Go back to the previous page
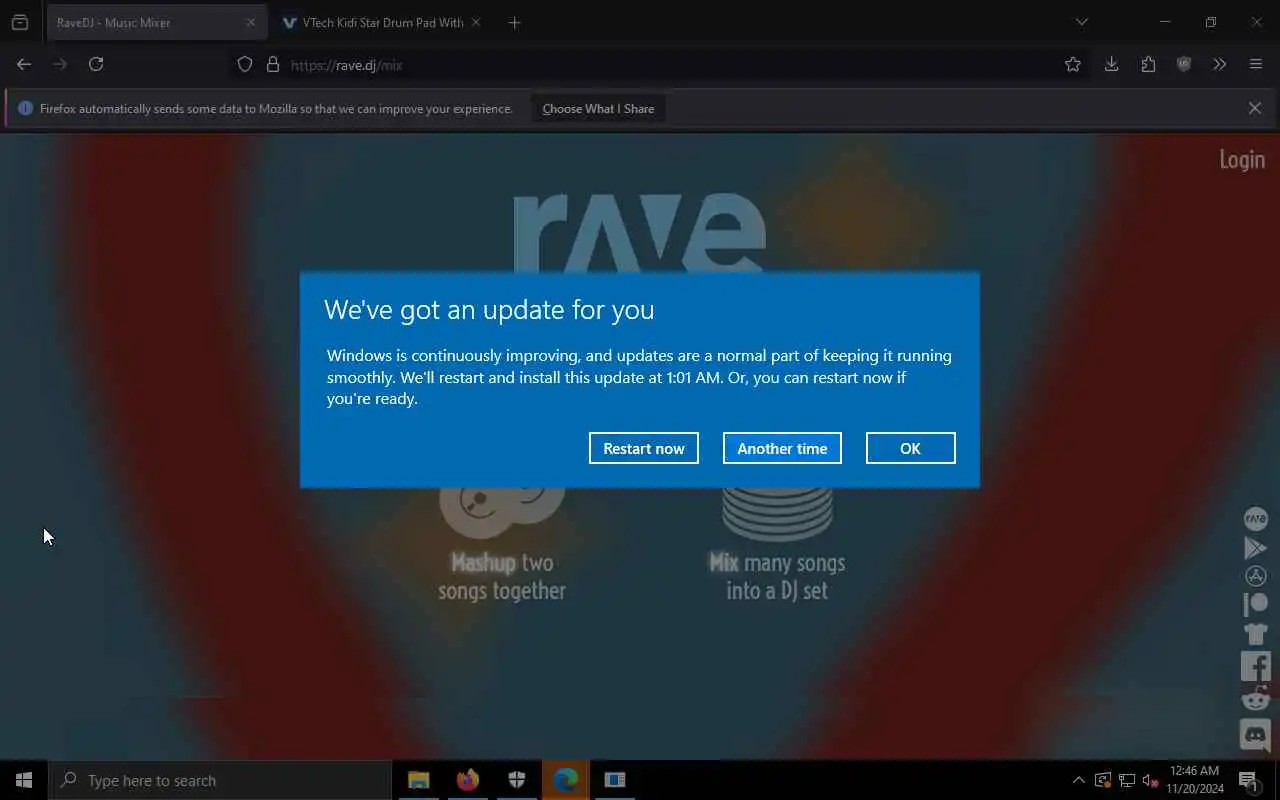Screen dimensions: 1280x800 click(24, 64)
